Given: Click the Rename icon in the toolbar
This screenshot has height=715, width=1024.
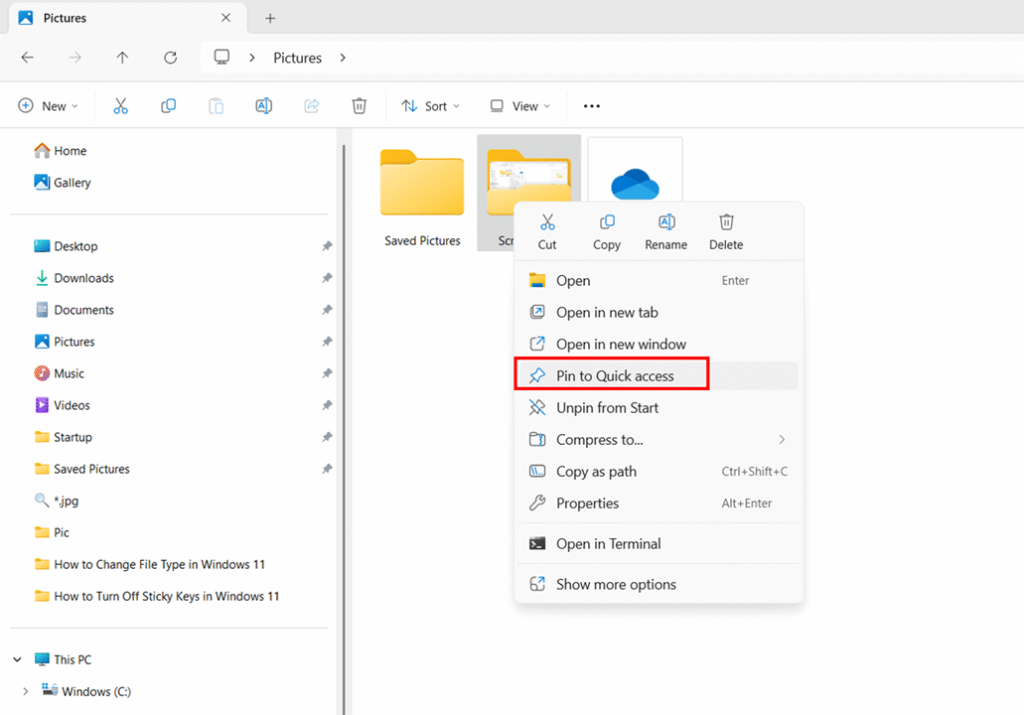Looking at the screenshot, I should coord(264,106).
